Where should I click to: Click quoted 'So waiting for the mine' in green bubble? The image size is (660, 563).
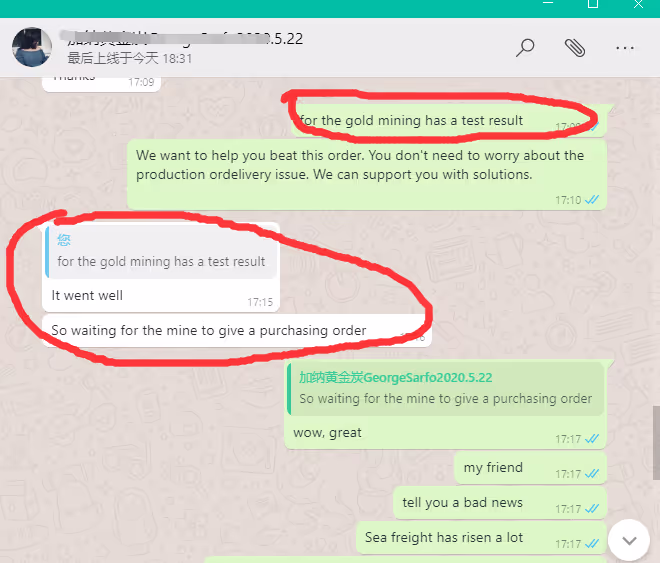[x=445, y=390]
